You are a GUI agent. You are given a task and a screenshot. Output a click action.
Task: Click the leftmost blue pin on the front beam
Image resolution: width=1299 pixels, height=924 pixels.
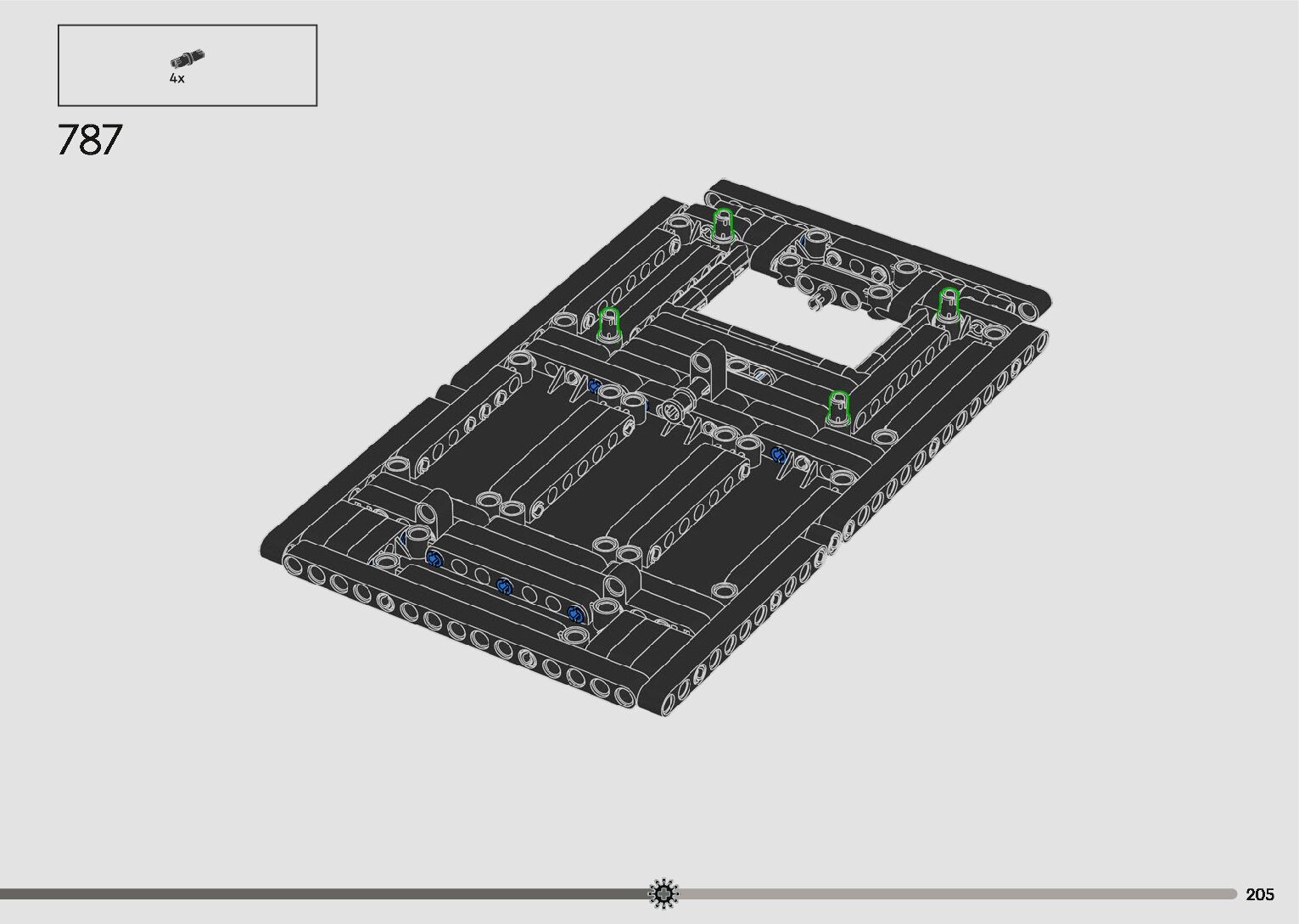coord(434,558)
